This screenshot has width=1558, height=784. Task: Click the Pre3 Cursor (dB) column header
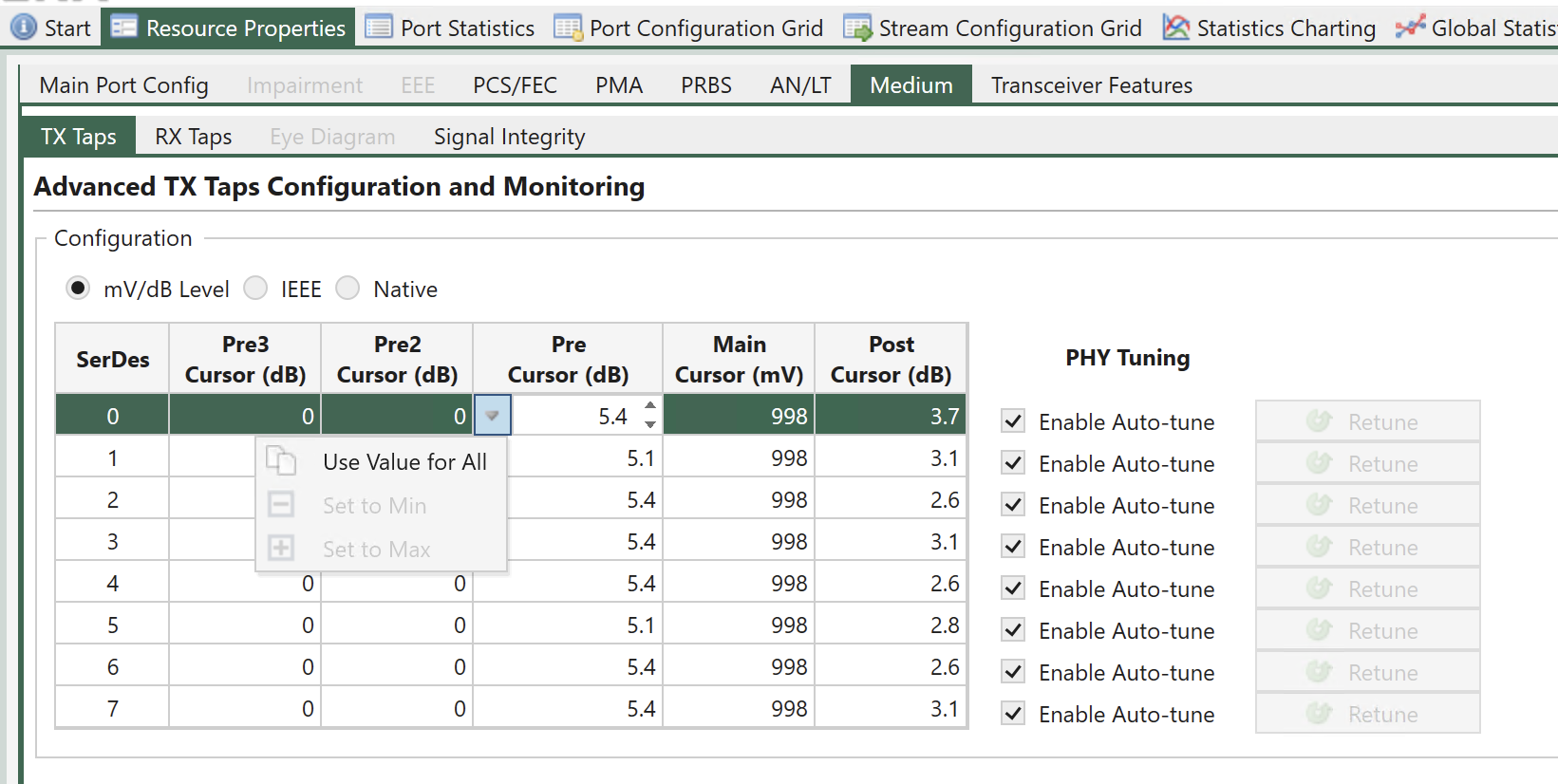pyautogui.click(x=246, y=359)
